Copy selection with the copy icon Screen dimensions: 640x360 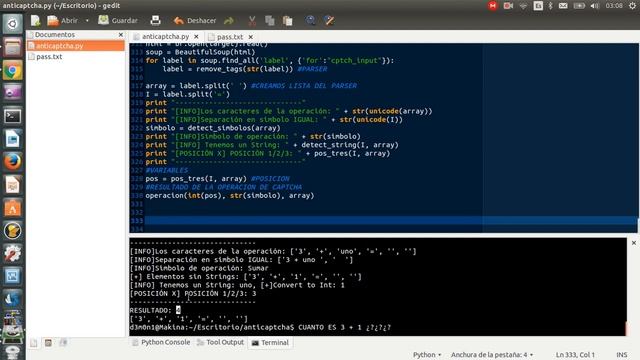[x=269, y=20]
